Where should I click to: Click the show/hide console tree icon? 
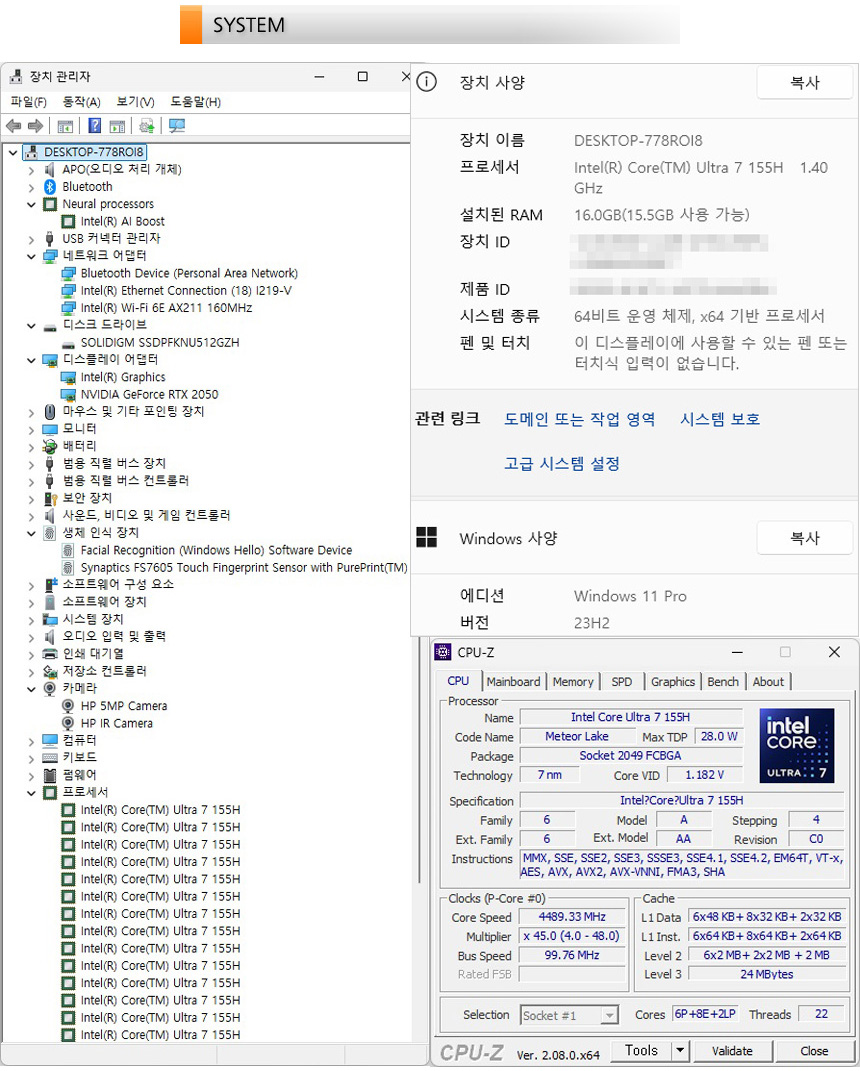65,126
